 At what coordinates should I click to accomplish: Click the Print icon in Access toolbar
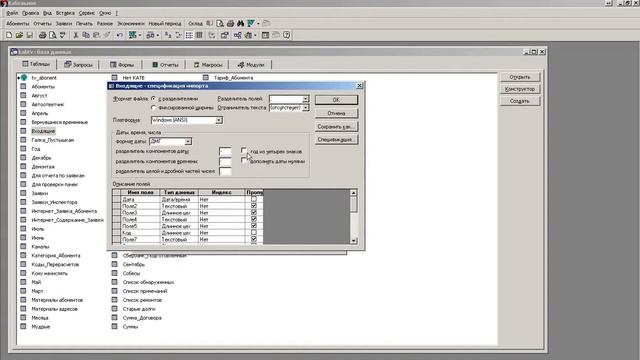pyautogui.click(x=42, y=36)
